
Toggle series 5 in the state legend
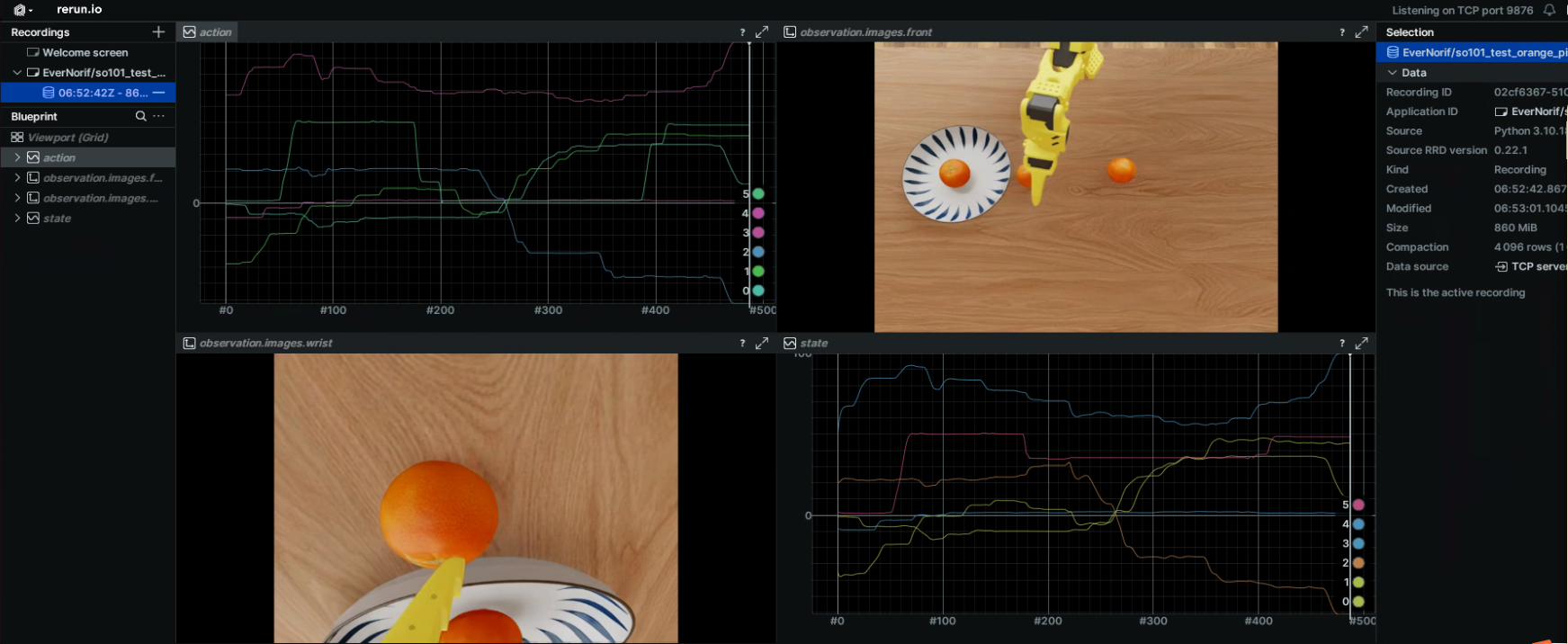click(x=1358, y=505)
